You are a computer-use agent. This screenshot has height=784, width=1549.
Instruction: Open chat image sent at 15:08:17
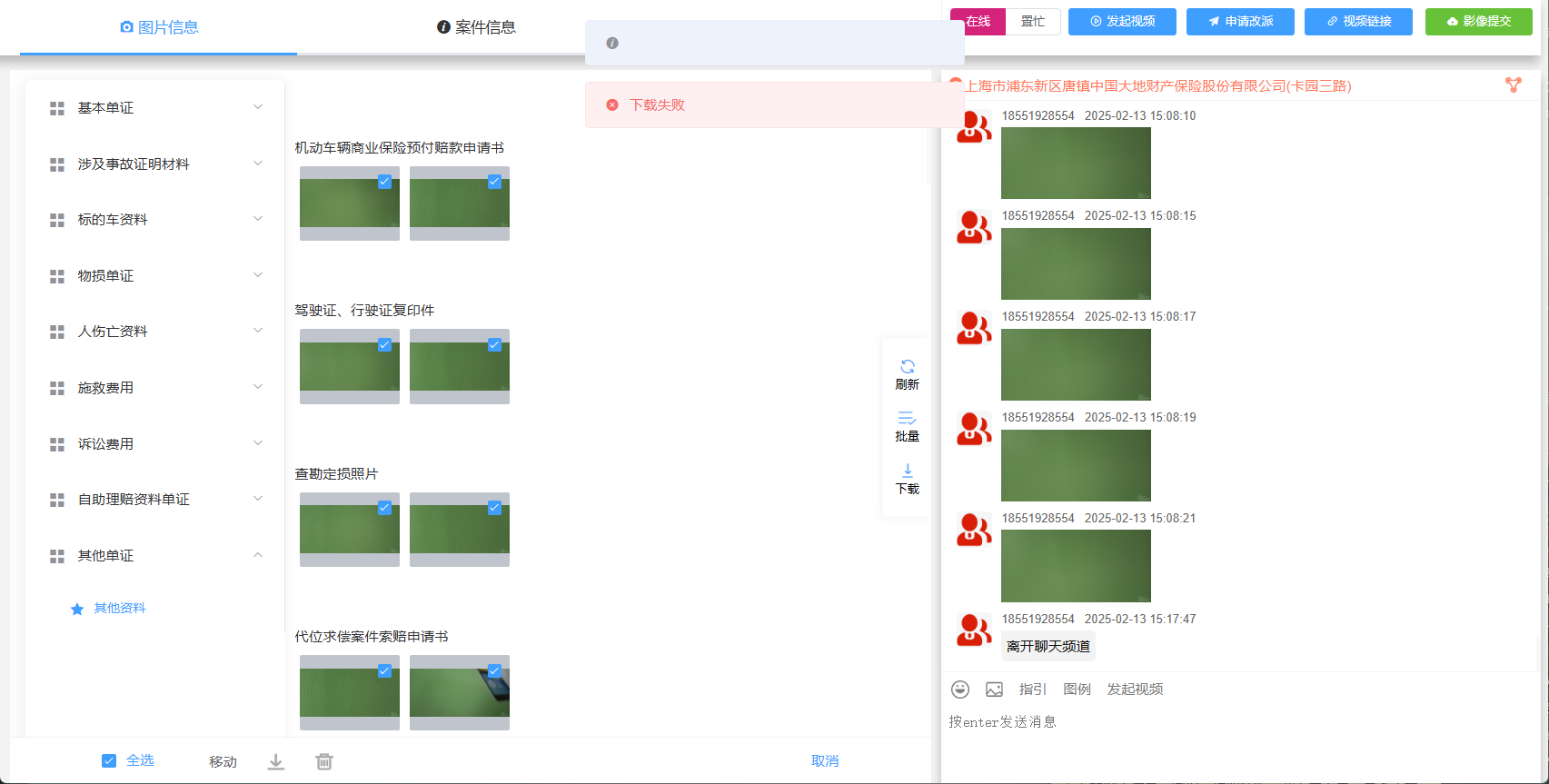(x=1076, y=364)
